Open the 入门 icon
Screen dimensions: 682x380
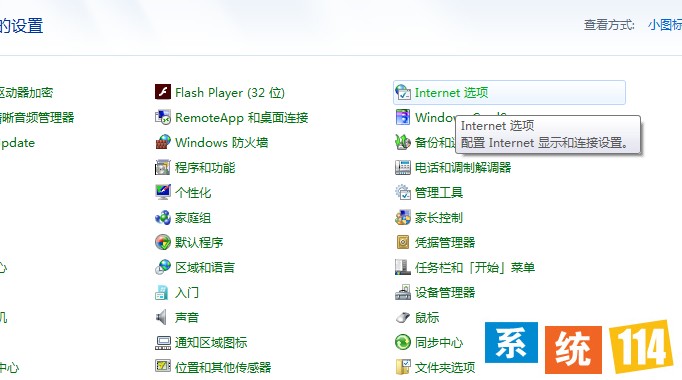[161, 293]
